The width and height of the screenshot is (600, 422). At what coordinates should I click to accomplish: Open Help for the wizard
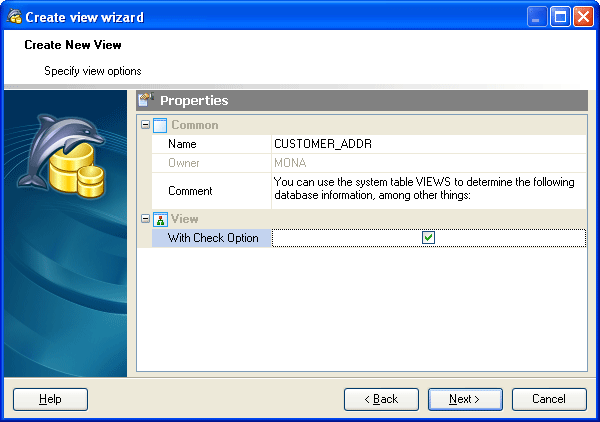tap(50, 399)
